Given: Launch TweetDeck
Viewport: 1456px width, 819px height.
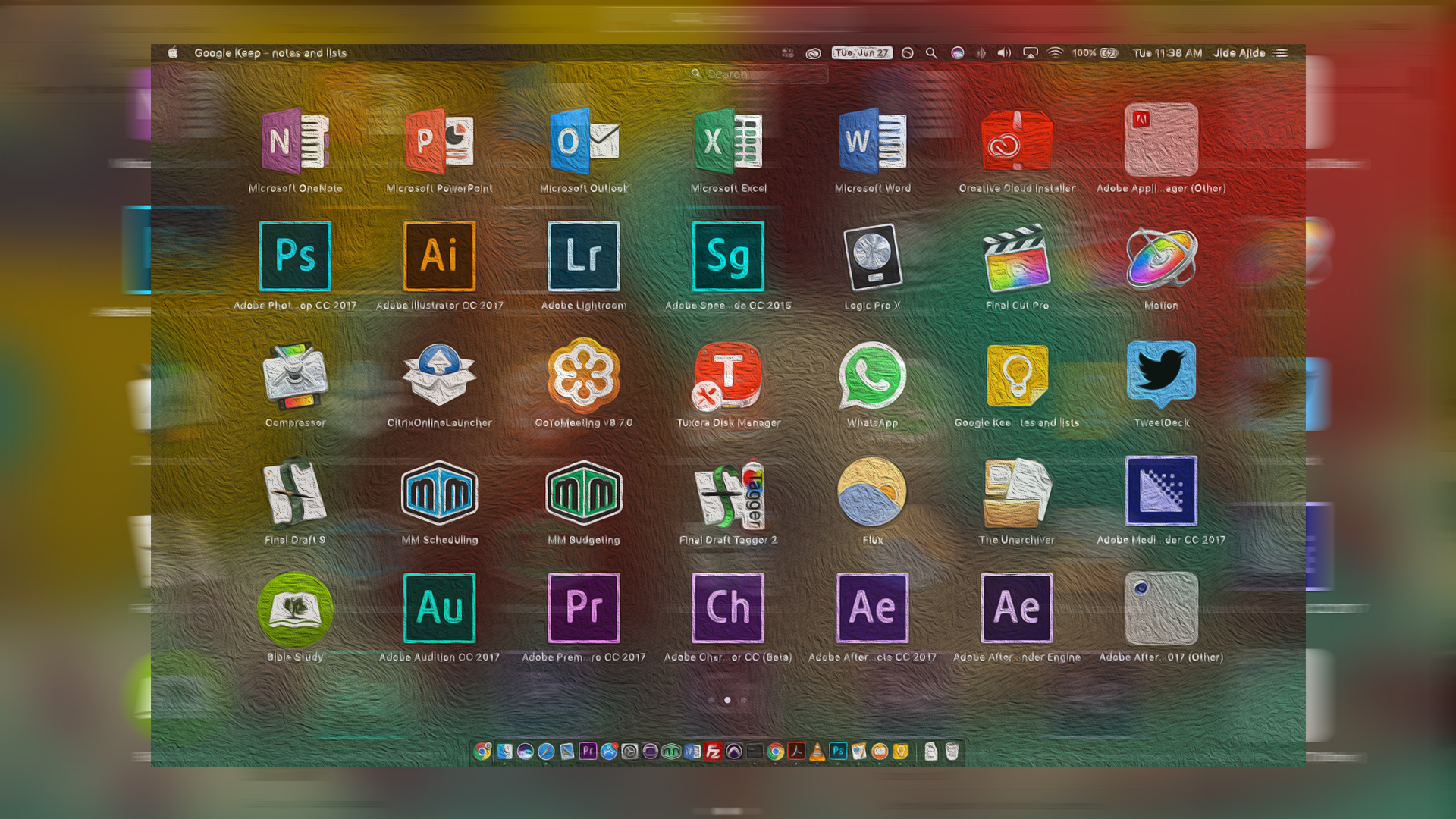Looking at the screenshot, I should tap(1161, 375).
